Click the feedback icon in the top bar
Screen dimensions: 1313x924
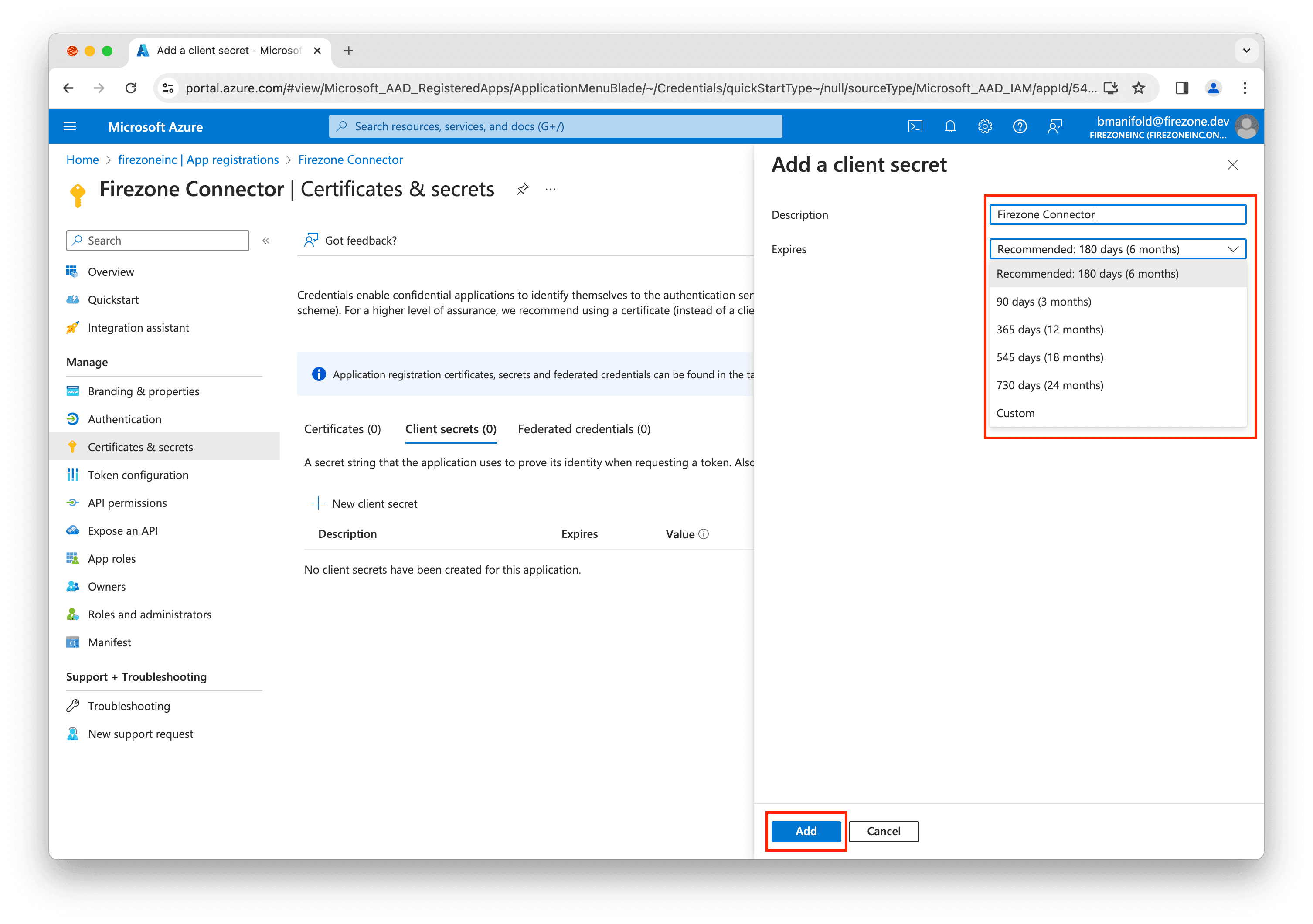(1054, 126)
